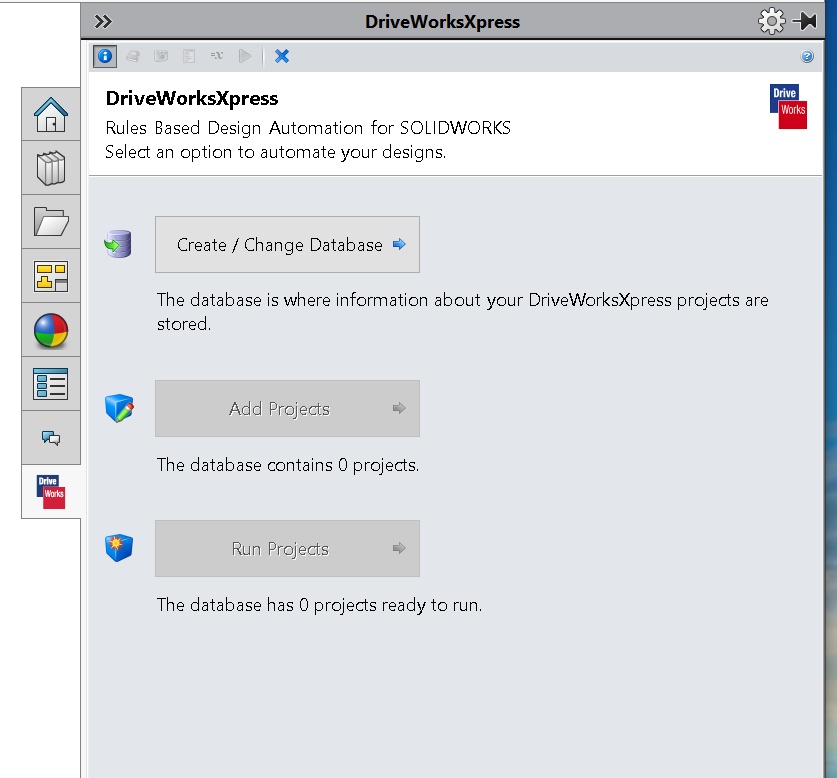Screen dimensions: 837x778
Task: Click the greyed Form toolbar icon
Action: click(x=188, y=56)
